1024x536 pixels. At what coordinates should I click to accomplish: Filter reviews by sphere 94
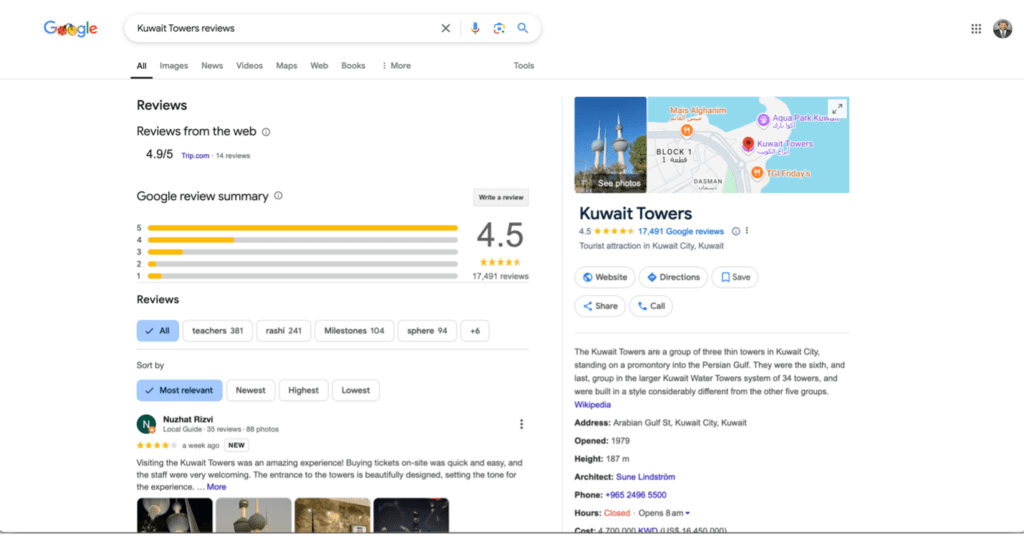point(427,331)
